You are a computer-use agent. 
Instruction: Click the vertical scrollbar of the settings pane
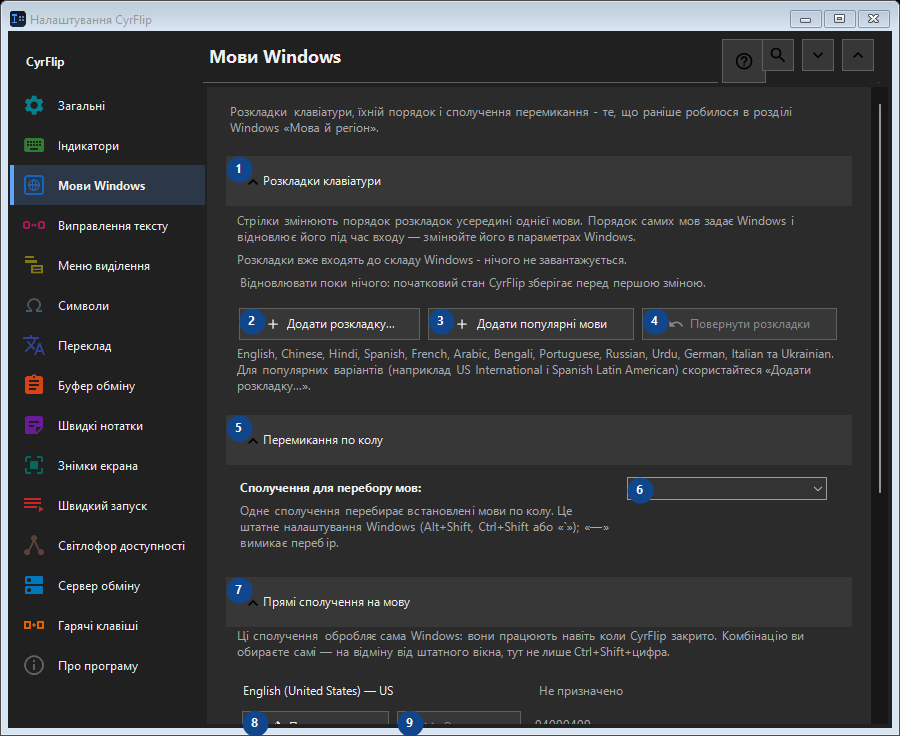880,299
